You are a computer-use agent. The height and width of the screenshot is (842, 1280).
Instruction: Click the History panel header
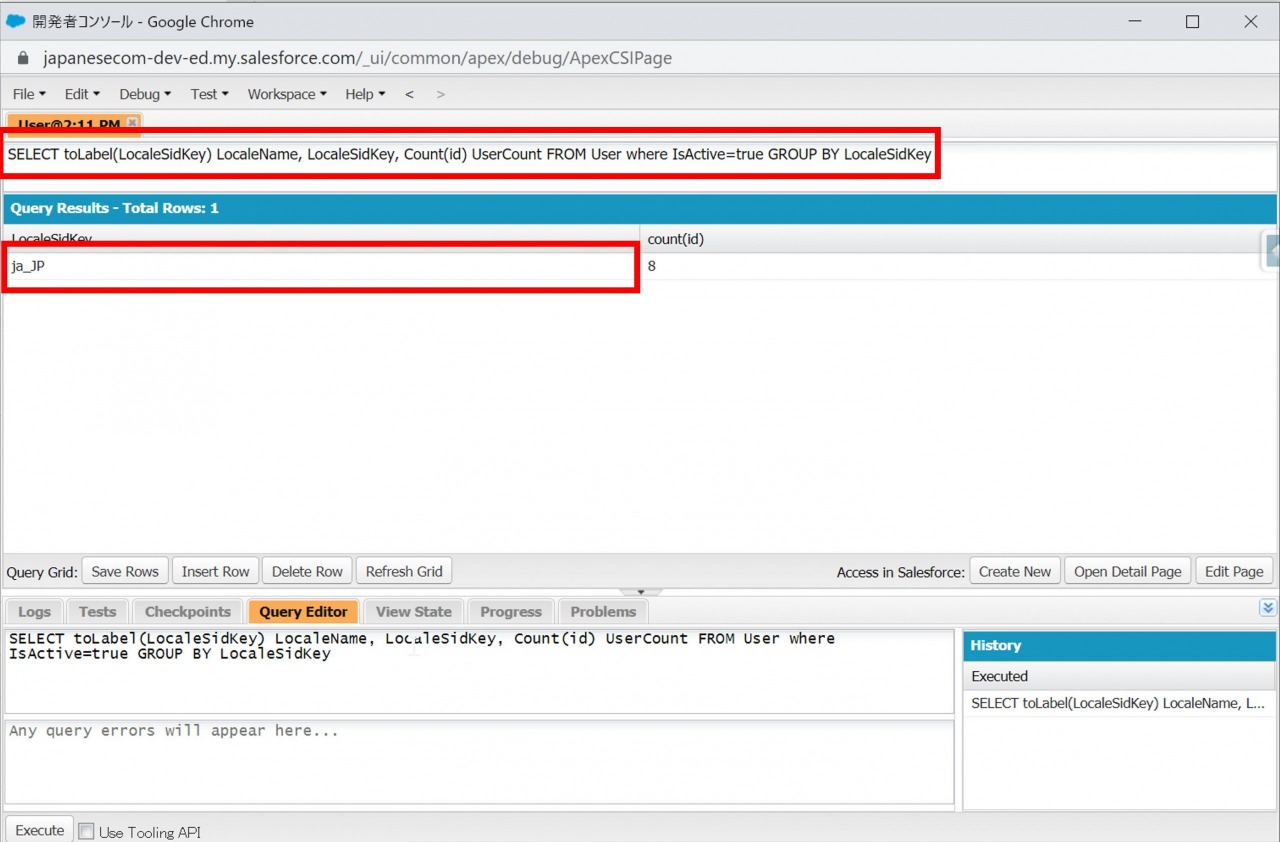coord(1119,645)
